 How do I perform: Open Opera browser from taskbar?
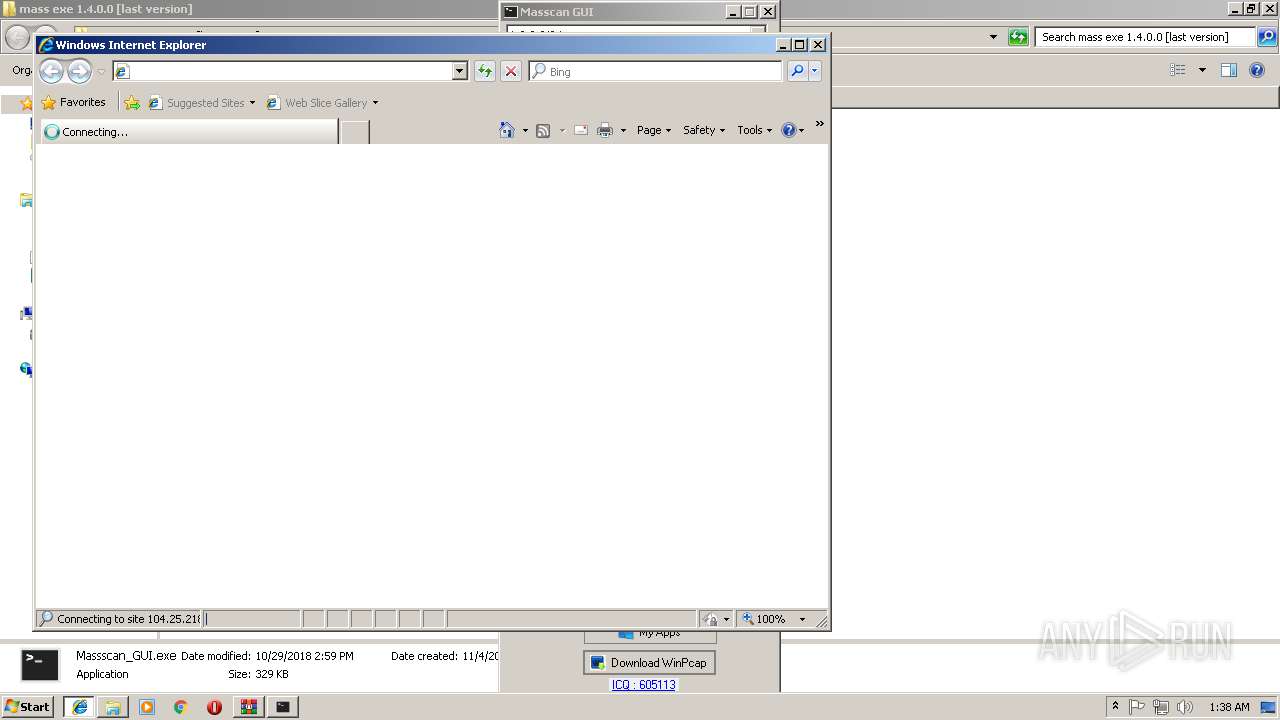[x=214, y=706]
